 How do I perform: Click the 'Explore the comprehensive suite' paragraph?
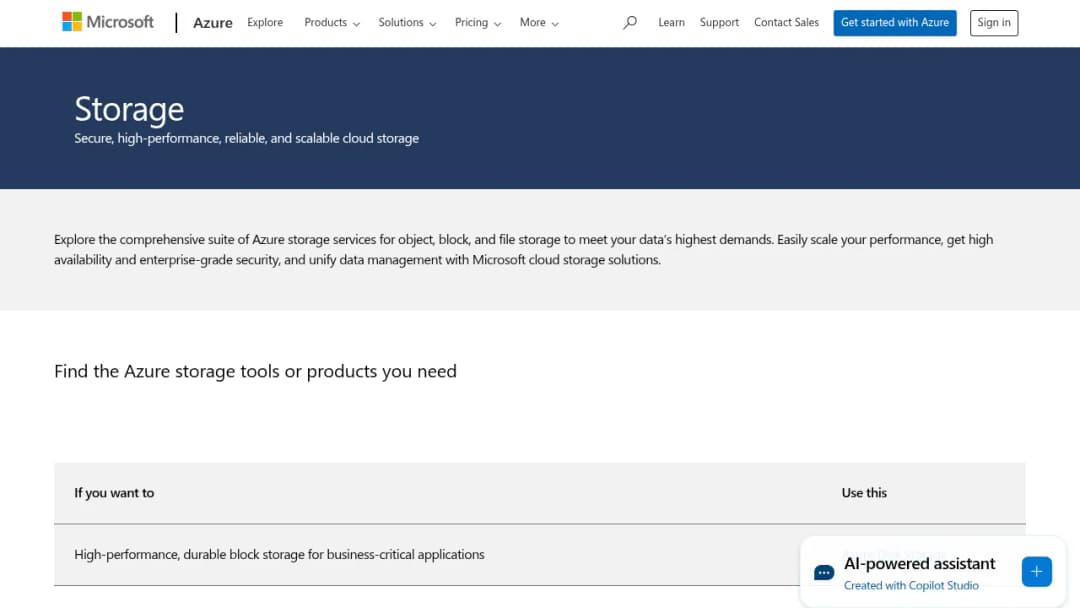[x=523, y=249]
